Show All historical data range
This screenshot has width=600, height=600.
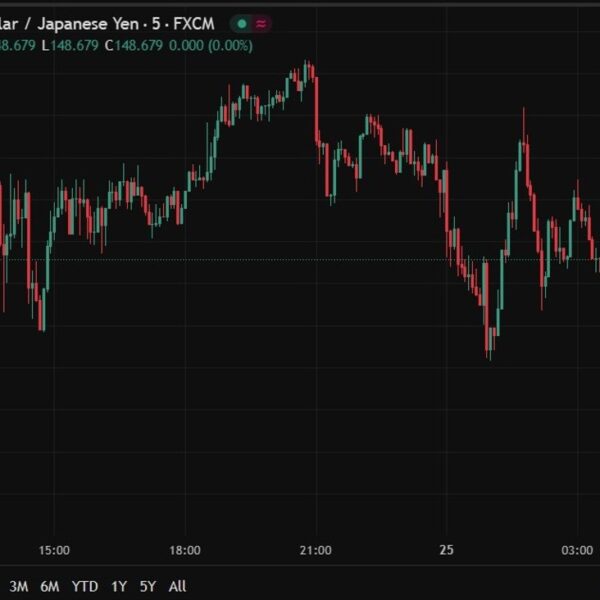(x=177, y=586)
